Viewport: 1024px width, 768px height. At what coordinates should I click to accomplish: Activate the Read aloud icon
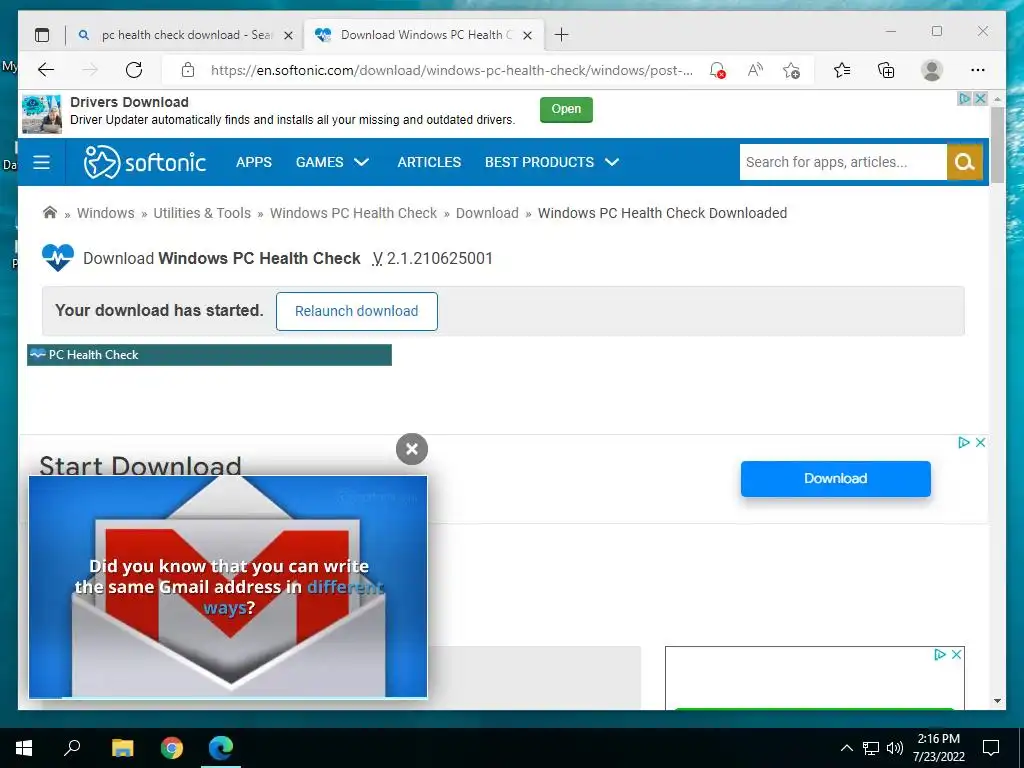(x=755, y=70)
